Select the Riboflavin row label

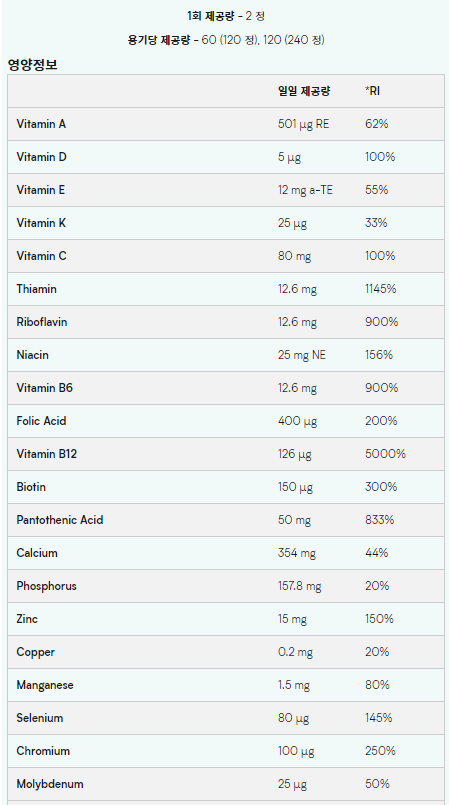42,322
